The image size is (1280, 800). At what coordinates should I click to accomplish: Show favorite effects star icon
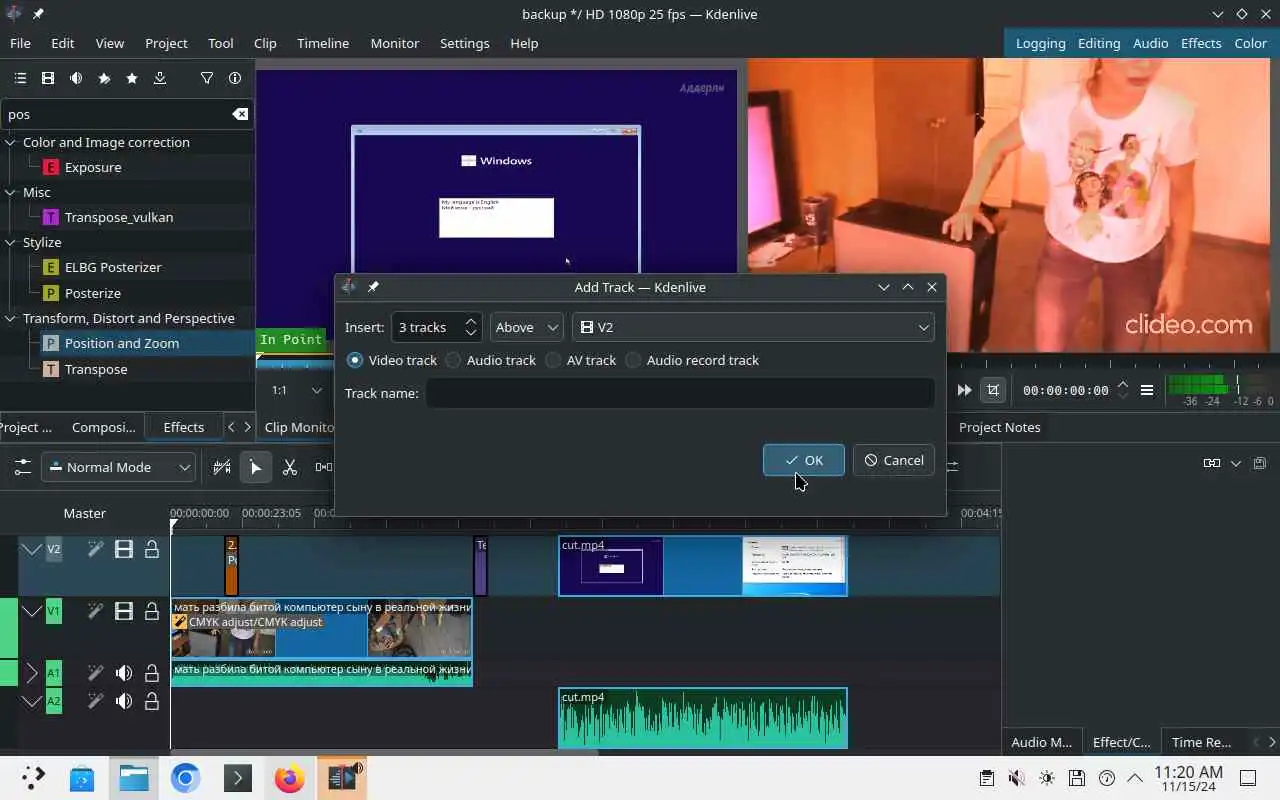pos(132,78)
